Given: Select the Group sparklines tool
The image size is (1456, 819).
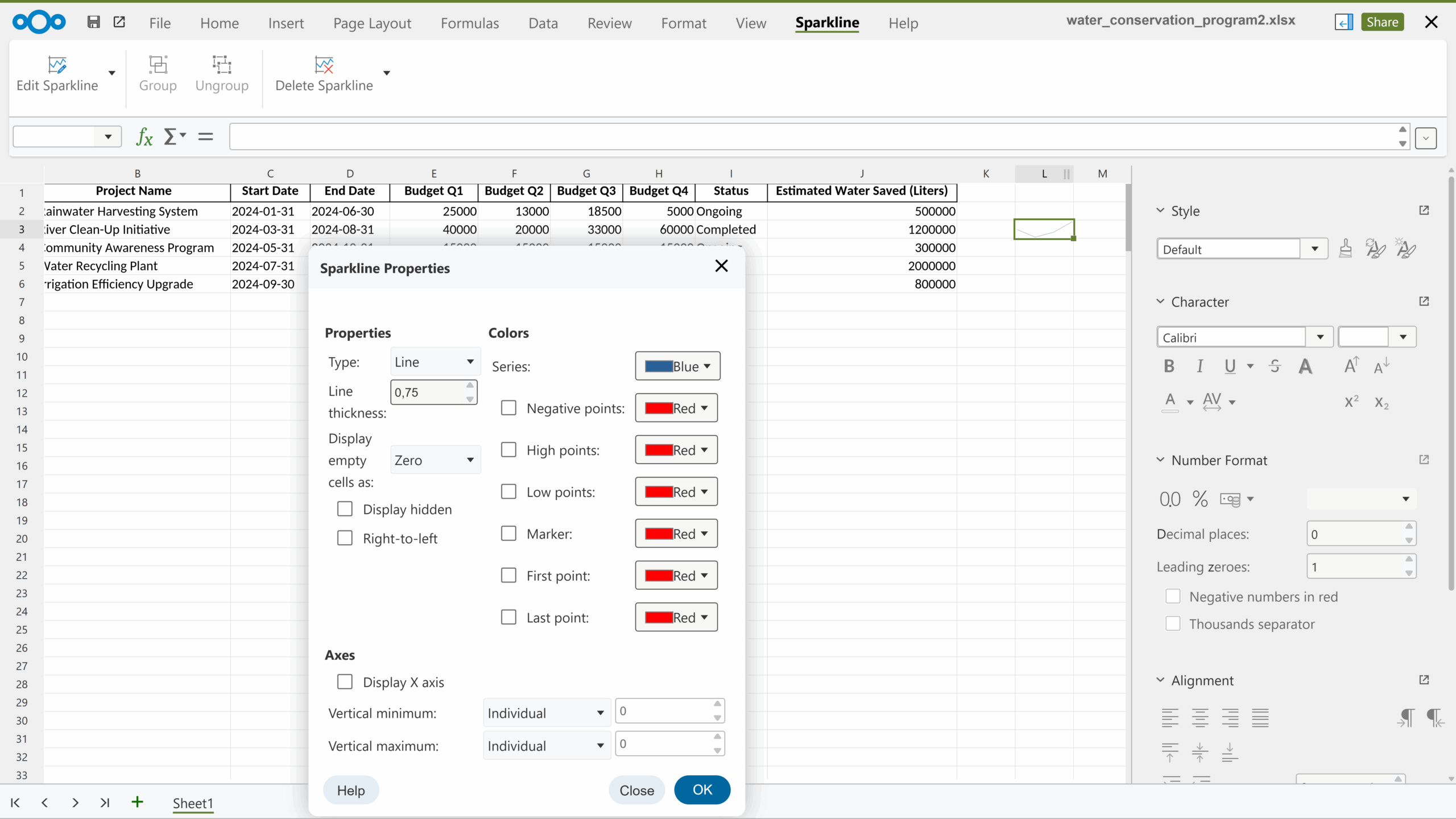Looking at the screenshot, I should tap(158, 75).
